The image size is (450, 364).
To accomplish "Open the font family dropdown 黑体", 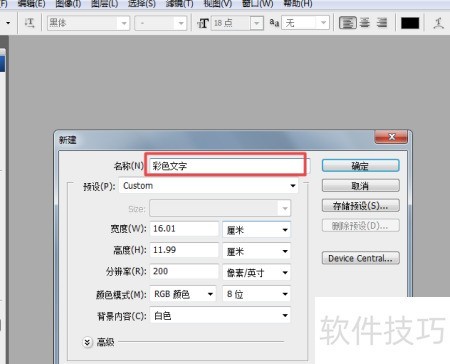I will [x=88, y=23].
